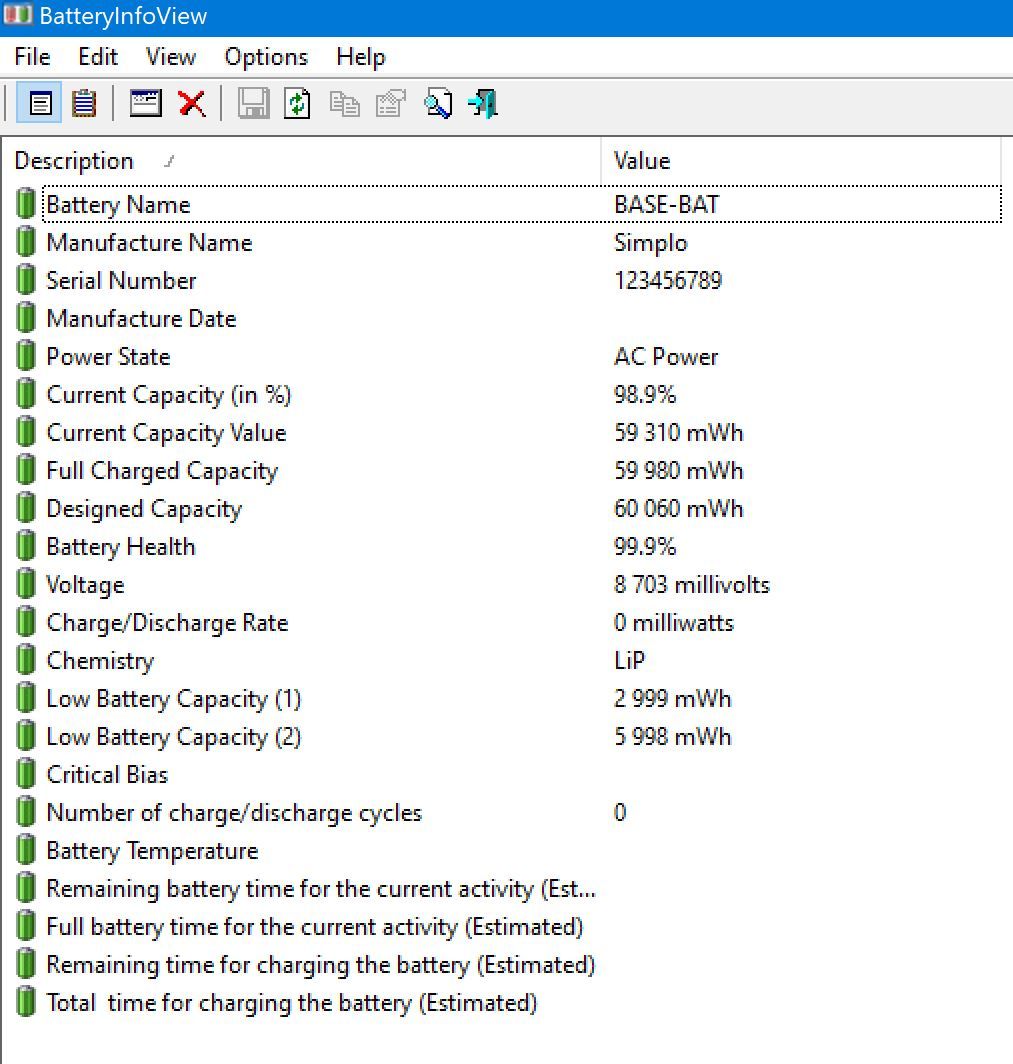Click the 123456789 serial value
The image size is (1013, 1064).
[668, 280]
